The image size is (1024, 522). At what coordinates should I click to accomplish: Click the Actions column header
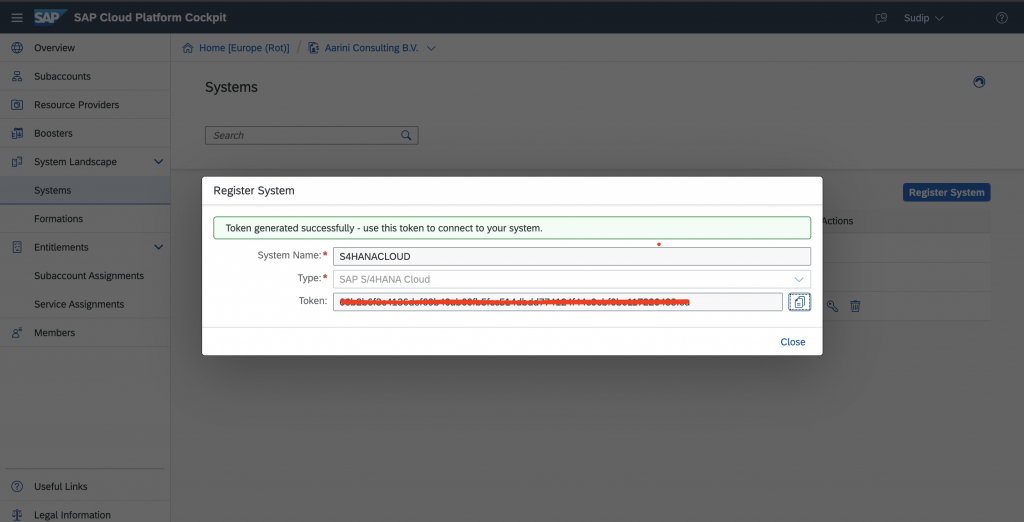(x=837, y=221)
